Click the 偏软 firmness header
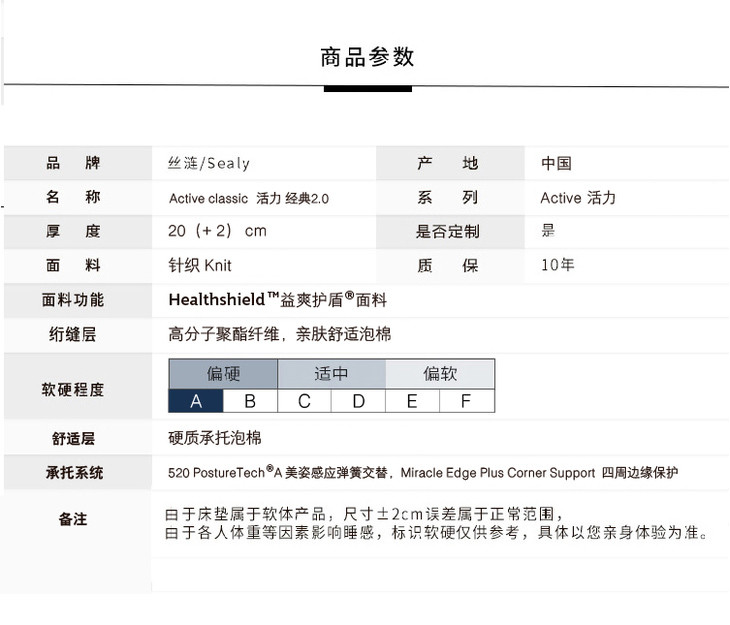 (x=440, y=374)
